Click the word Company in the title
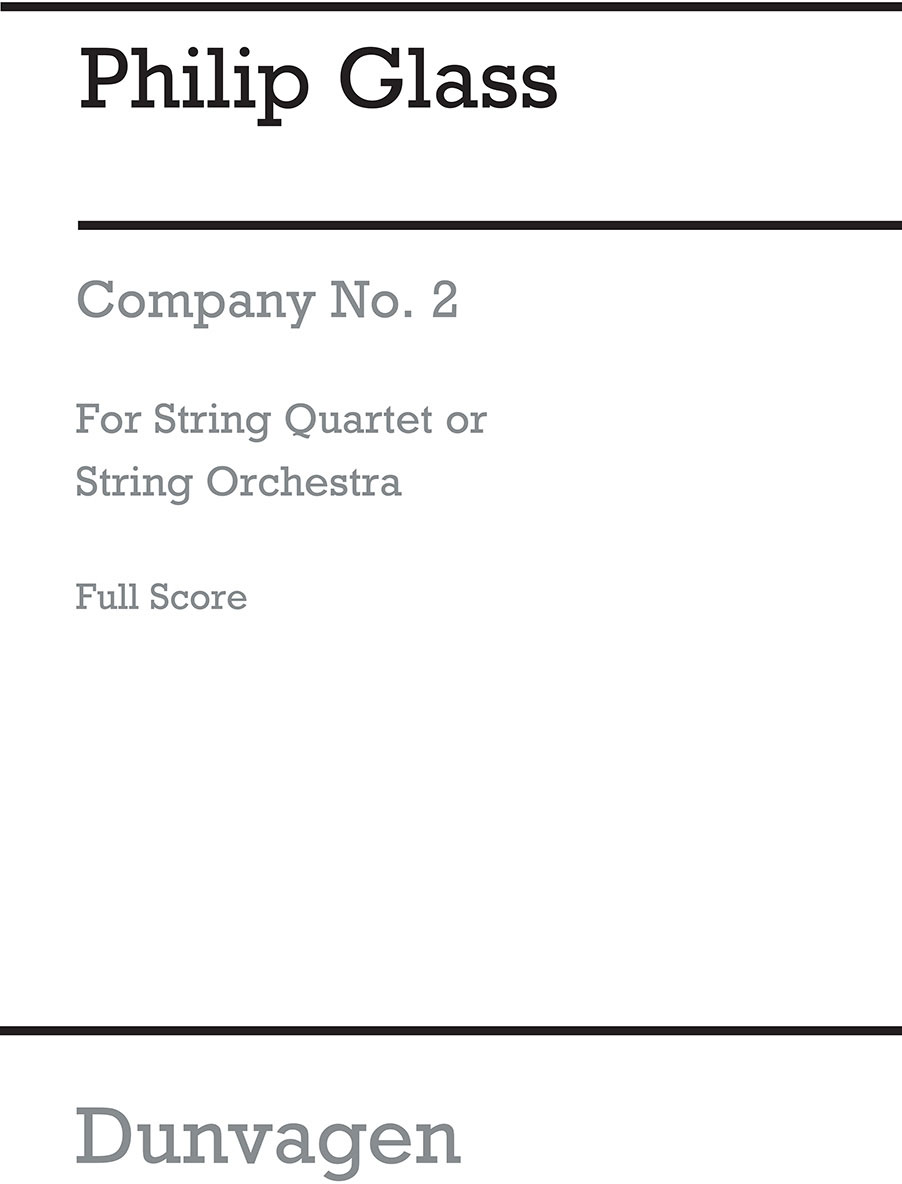Viewport: 902px width, 1184px height. coord(194,300)
